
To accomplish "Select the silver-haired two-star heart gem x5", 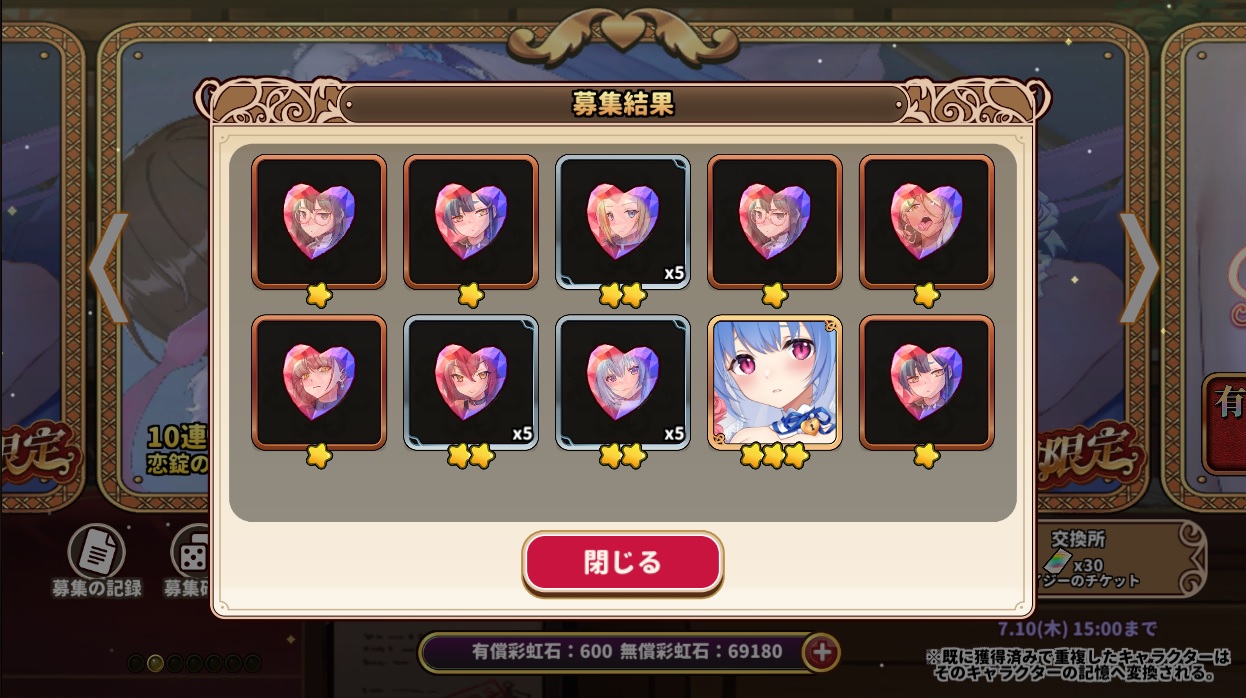I will tap(623, 382).
